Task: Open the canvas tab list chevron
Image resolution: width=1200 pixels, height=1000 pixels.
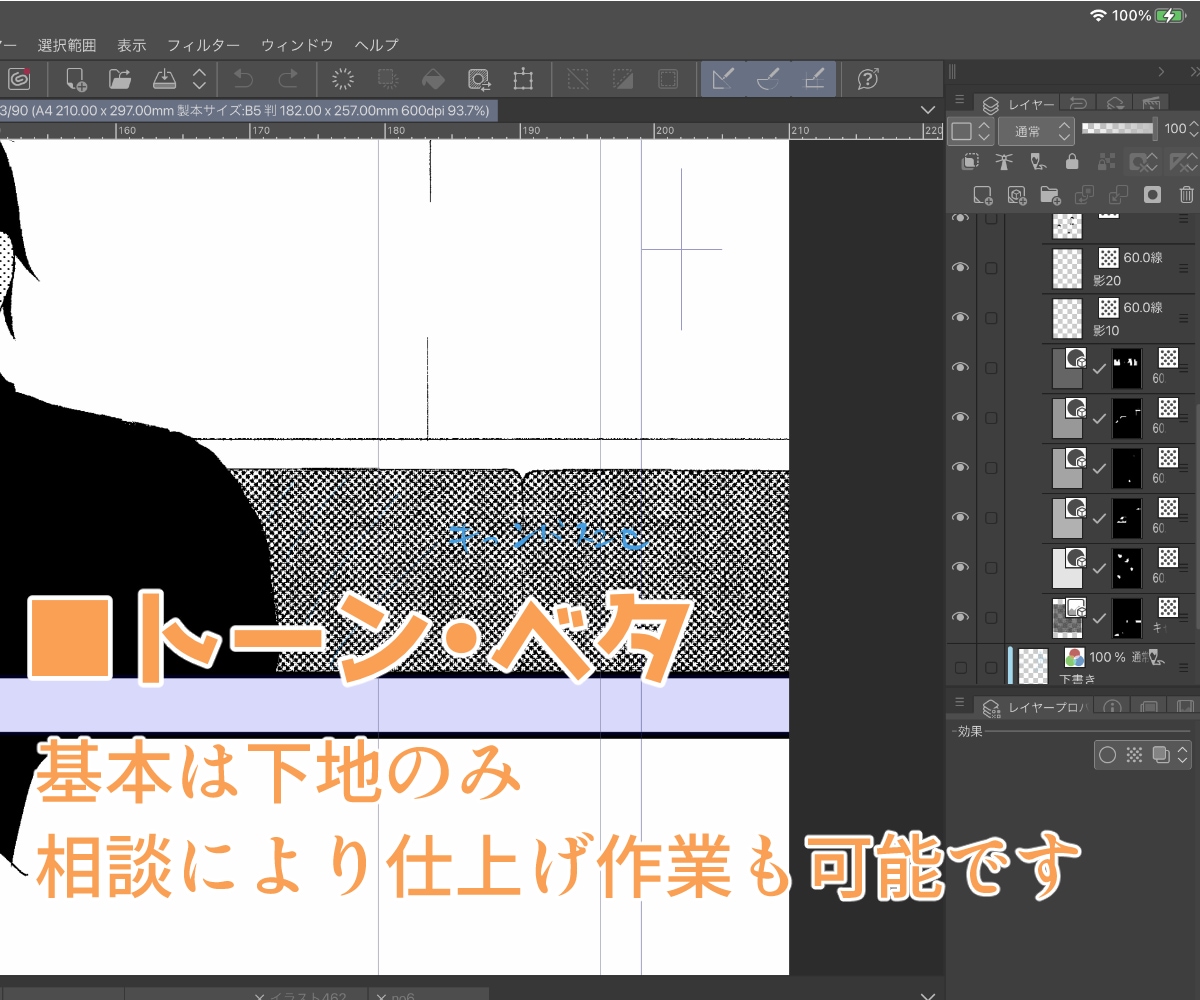Action: click(x=926, y=110)
